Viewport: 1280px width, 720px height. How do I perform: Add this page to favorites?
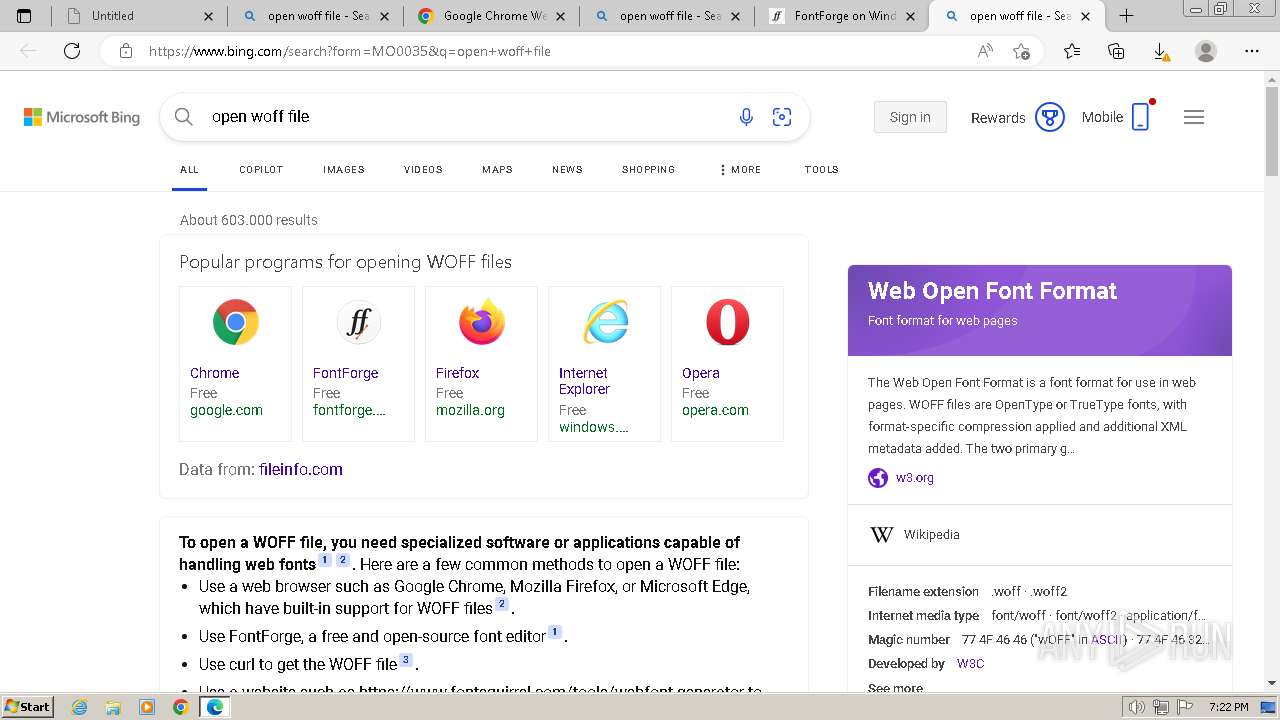(1021, 51)
